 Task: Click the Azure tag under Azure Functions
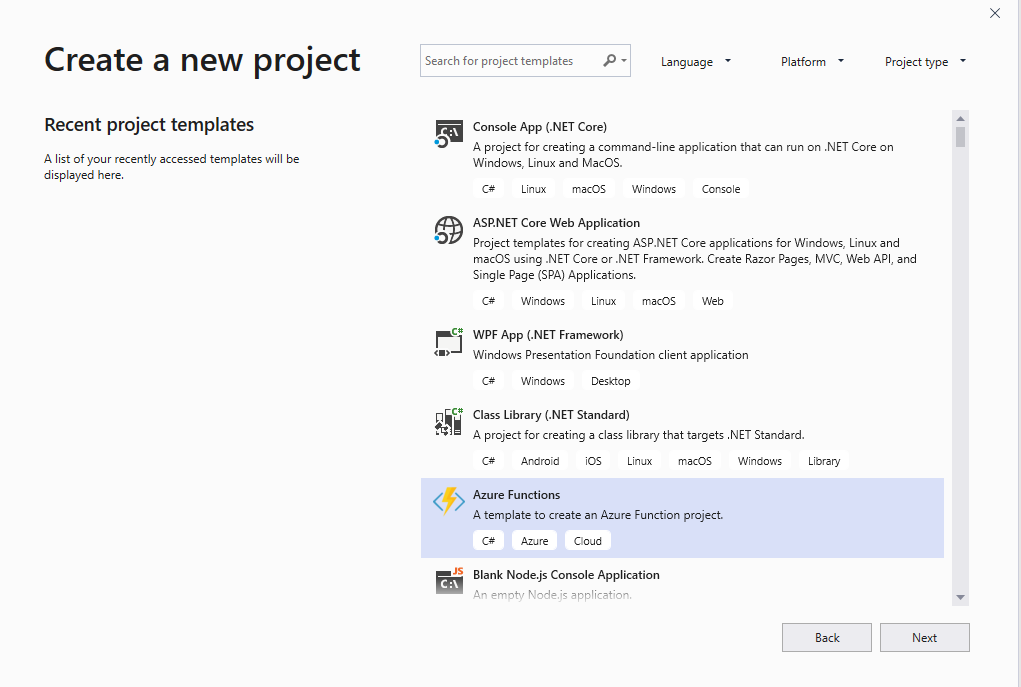tap(535, 541)
